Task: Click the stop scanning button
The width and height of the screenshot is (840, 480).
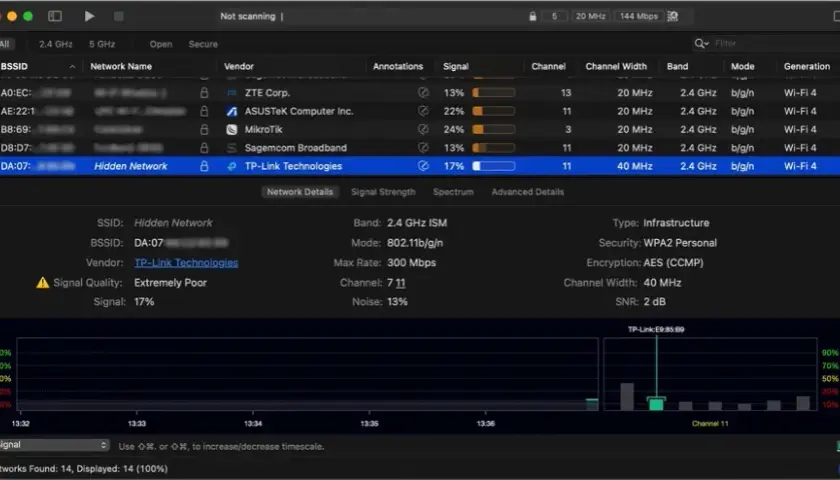Action: point(119,16)
